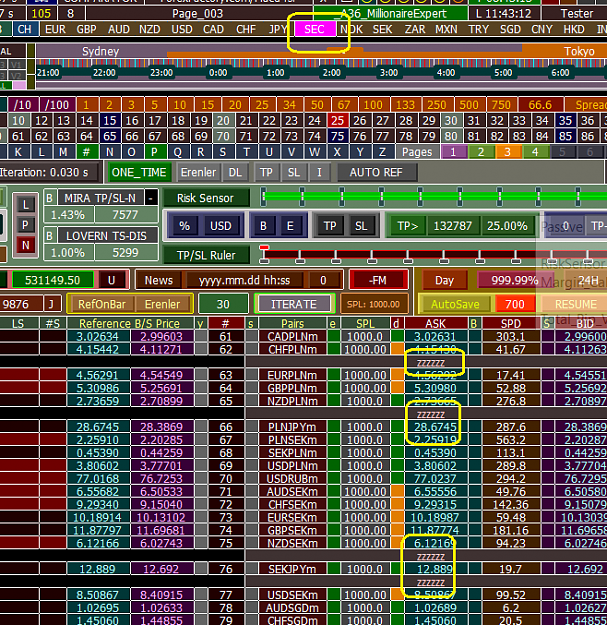607x625 pixels.
Task: Click the SL button next to I
Action: coord(294,173)
